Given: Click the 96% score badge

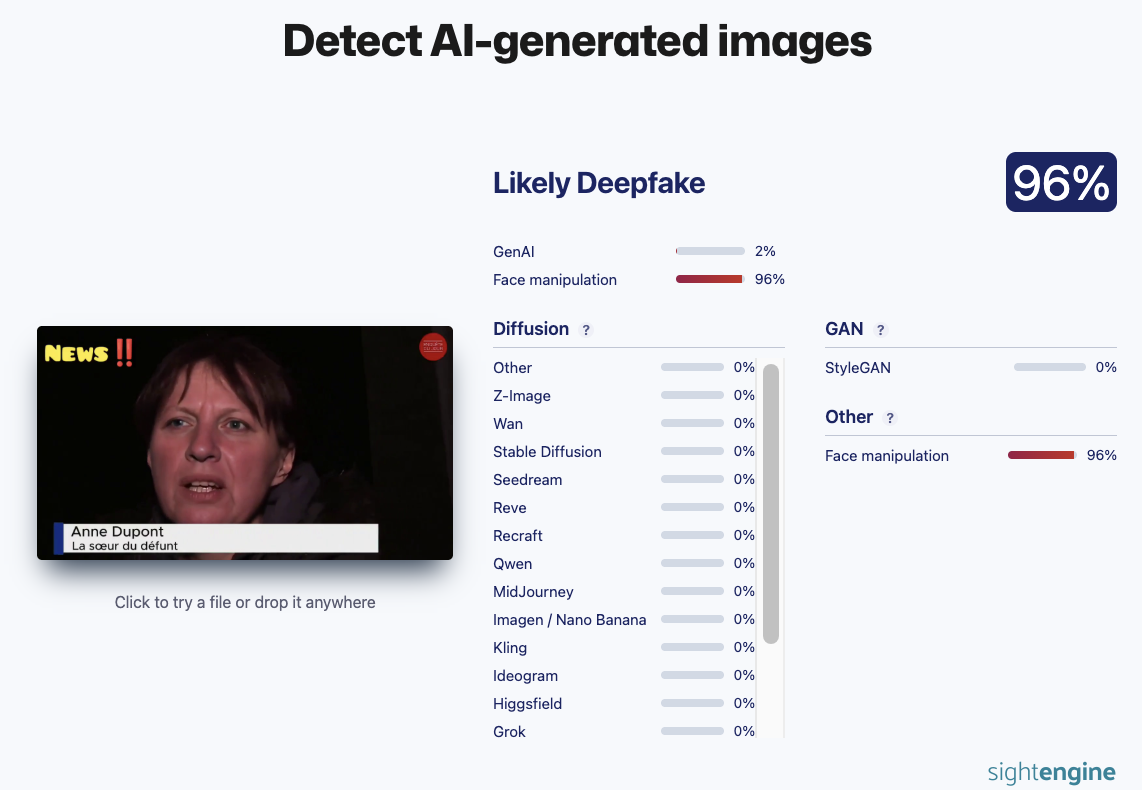Looking at the screenshot, I should point(1061,182).
